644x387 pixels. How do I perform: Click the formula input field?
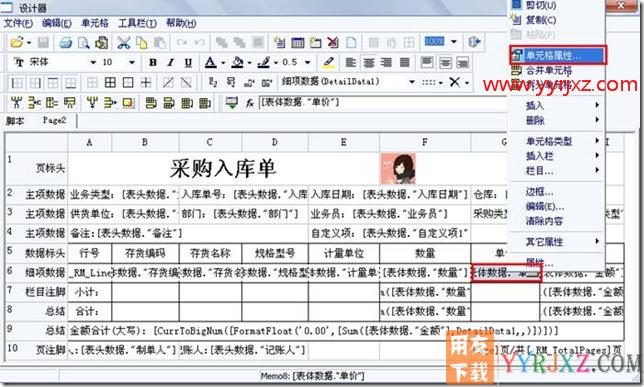pos(382,103)
